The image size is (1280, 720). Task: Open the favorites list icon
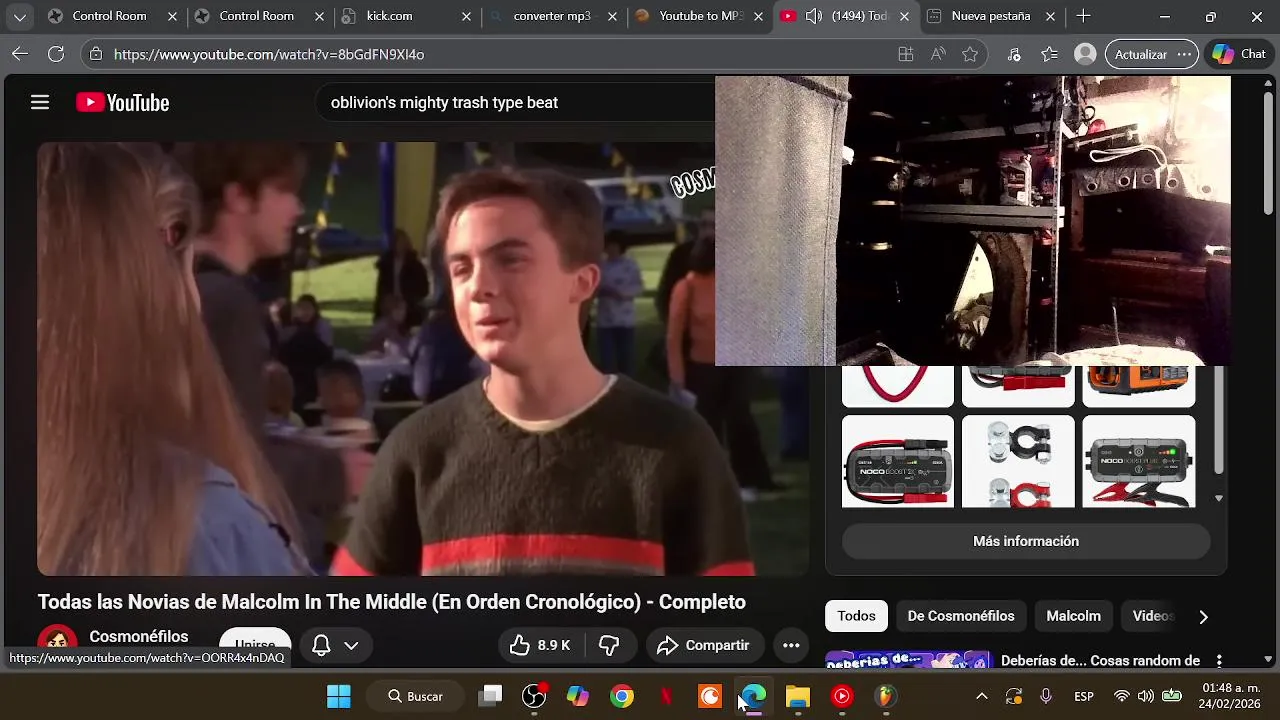(x=1049, y=54)
